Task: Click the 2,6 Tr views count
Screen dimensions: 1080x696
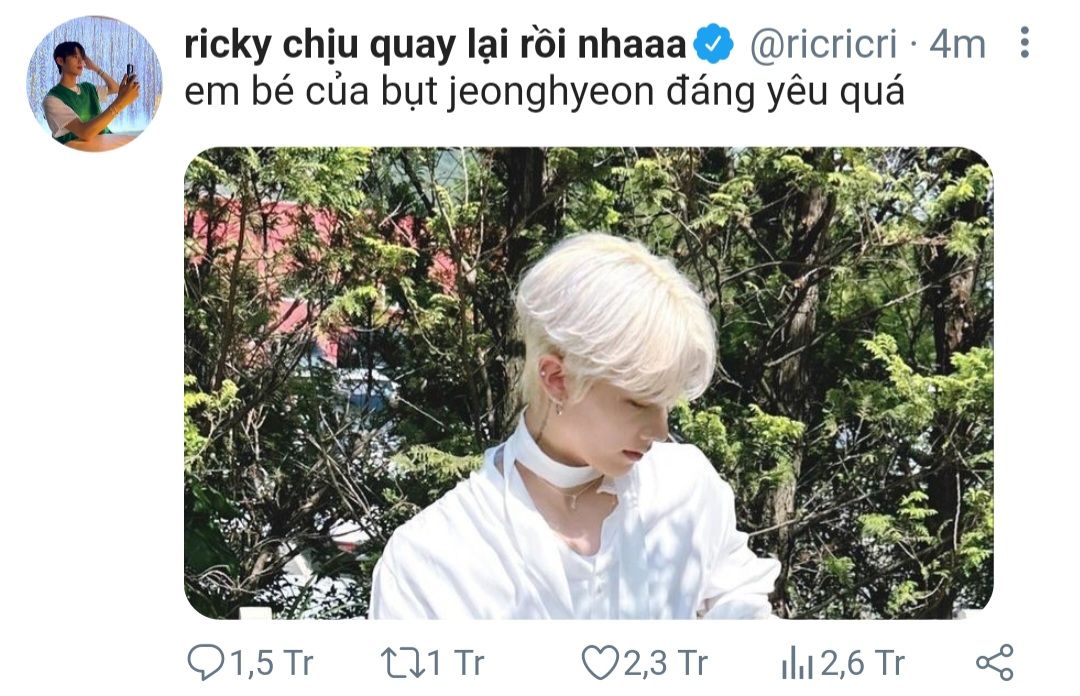Action: point(862,664)
